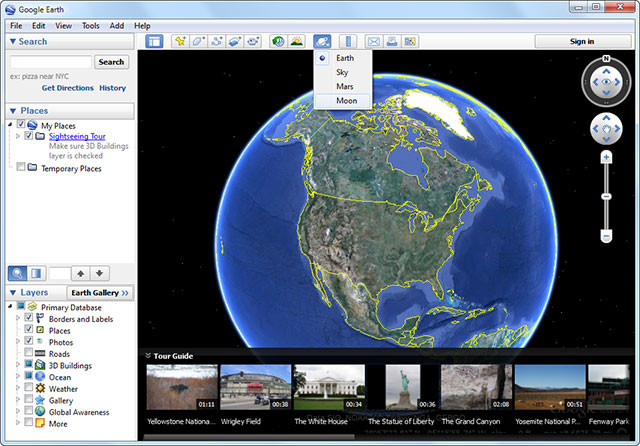Screen dimensions: 640x446
Task: Show historical imagery clock icon
Action: click(x=278, y=41)
